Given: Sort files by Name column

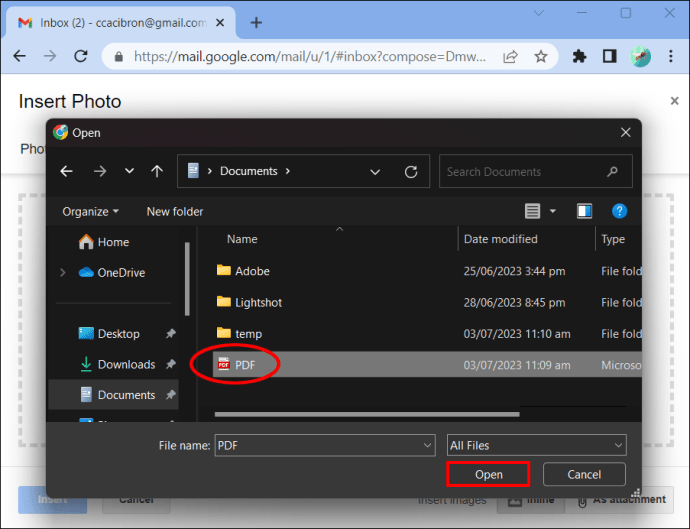Looking at the screenshot, I should click(242, 239).
